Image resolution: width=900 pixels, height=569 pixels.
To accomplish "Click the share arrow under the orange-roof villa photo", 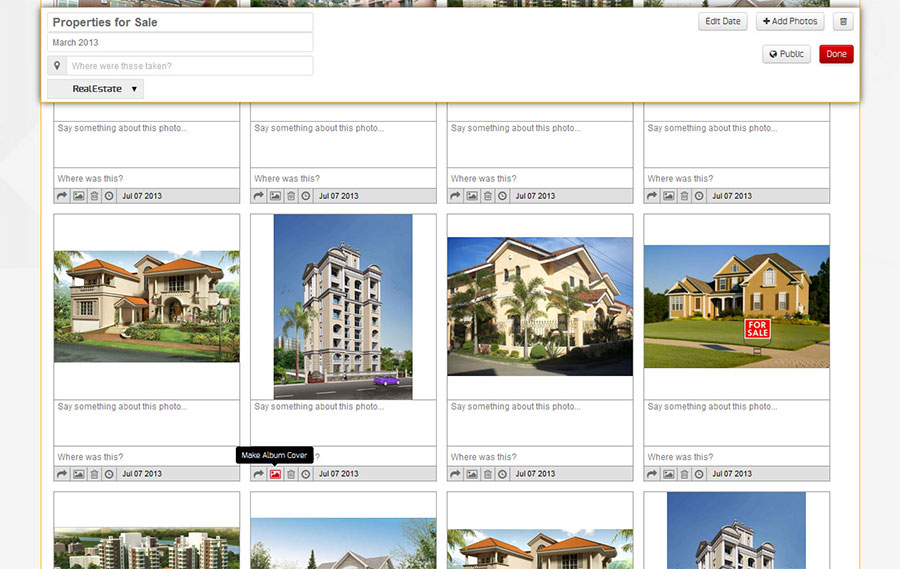I will (x=62, y=474).
